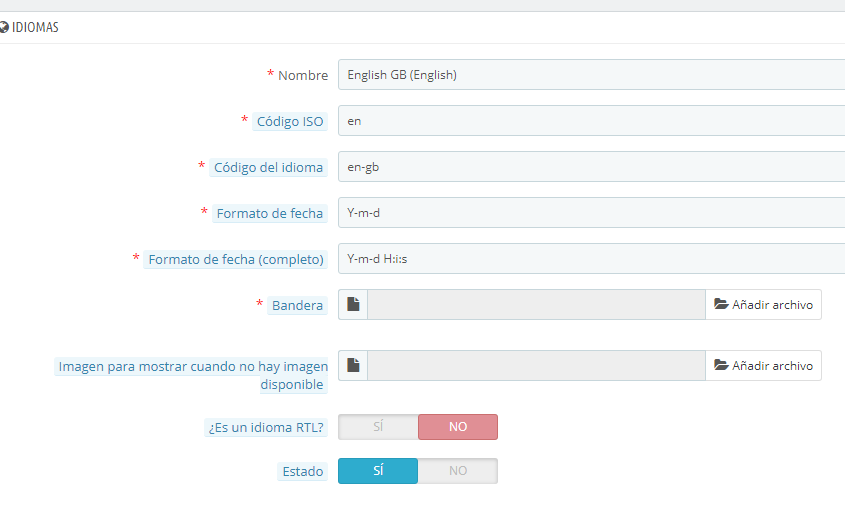Disable Estado with NO
The height and width of the screenshot is (514, 845).
click(457, 471)
